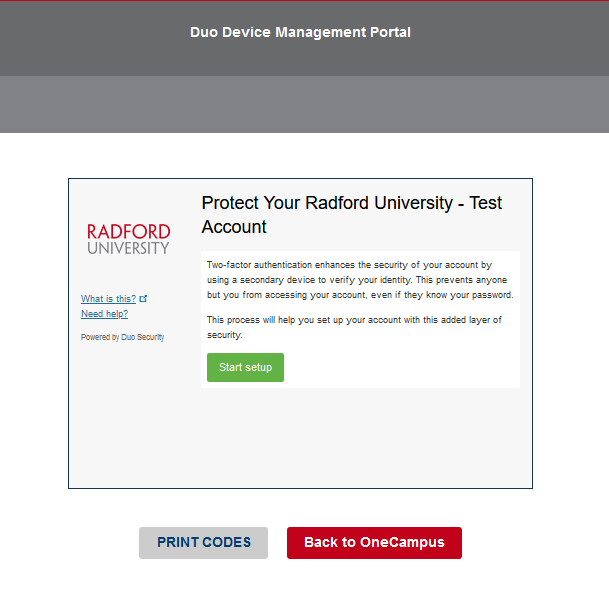Image resolution: width=609 pixels, height=592 pixels.
Task: Click the gray UNIVERSITY word in logo
Action: (128, 248)
